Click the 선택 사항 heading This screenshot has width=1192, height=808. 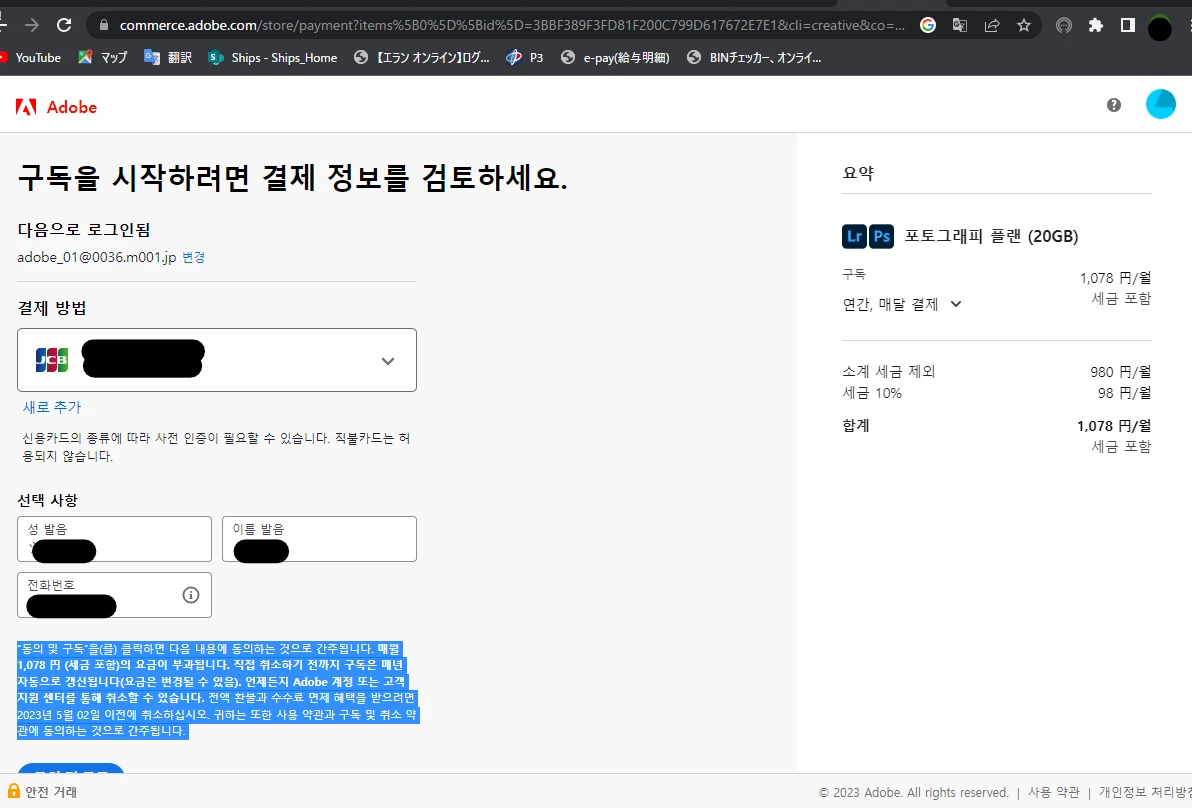pyautogui.click(x=47, y=500)
